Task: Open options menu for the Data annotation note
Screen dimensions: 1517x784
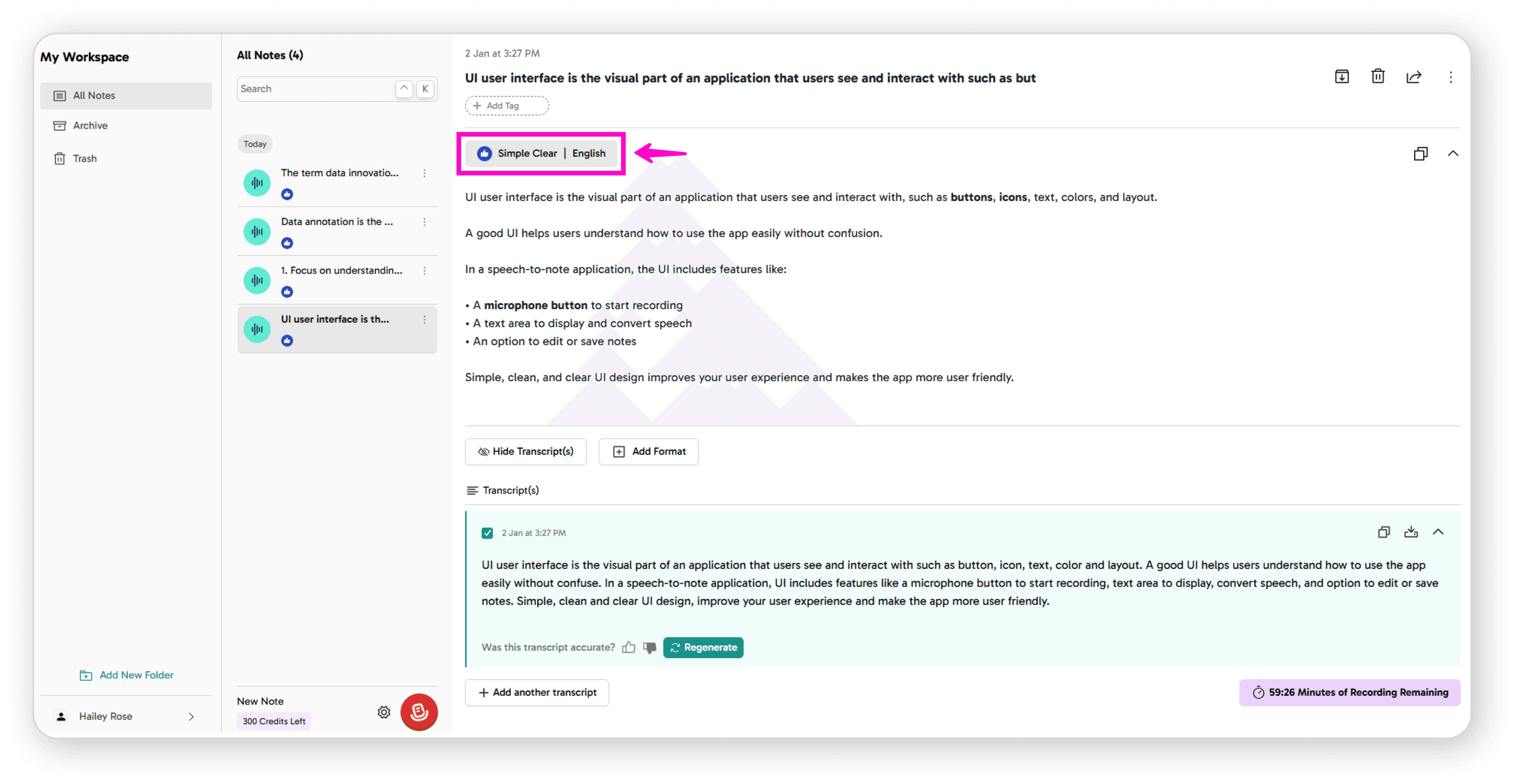Action: point(425,222)
